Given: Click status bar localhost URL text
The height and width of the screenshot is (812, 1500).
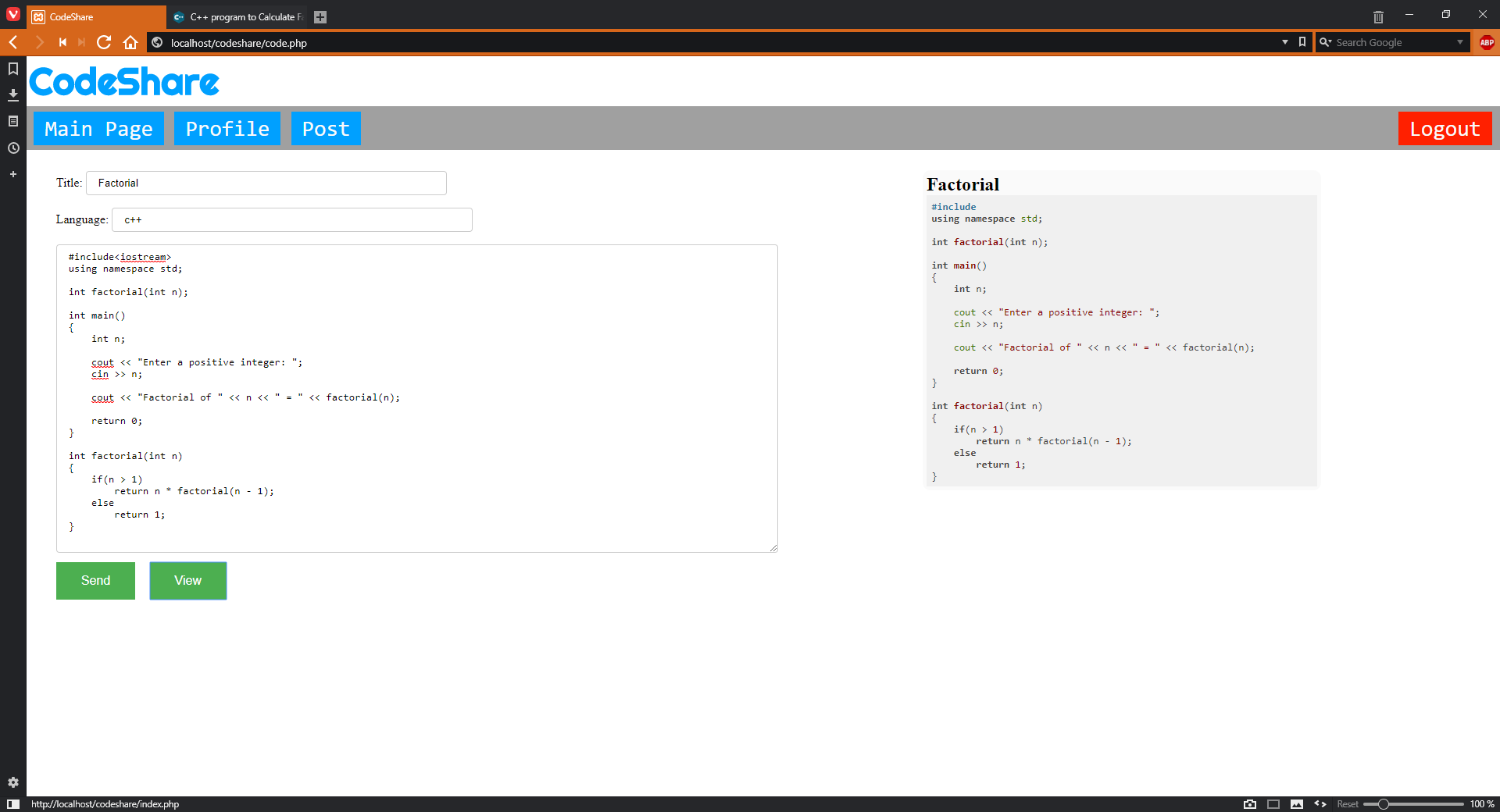Looking at the screenshot, I should click(105, 804).
